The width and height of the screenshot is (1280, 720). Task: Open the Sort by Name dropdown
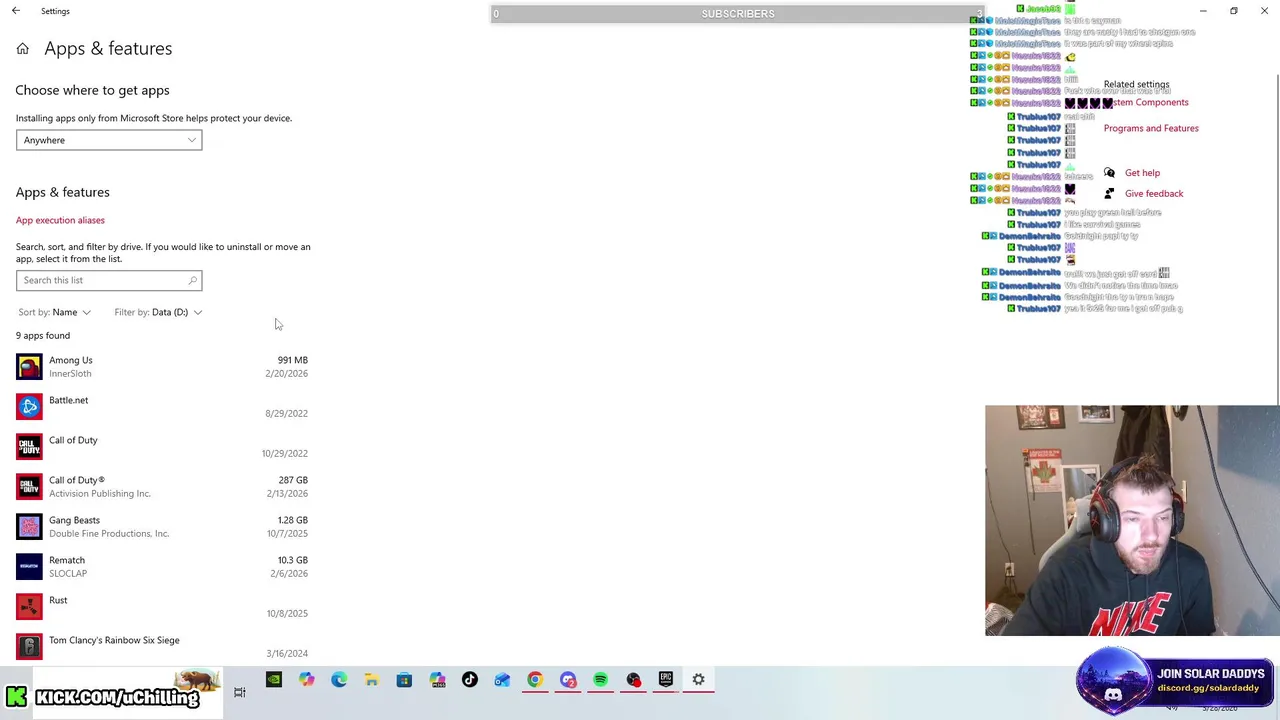pos(55,312)
